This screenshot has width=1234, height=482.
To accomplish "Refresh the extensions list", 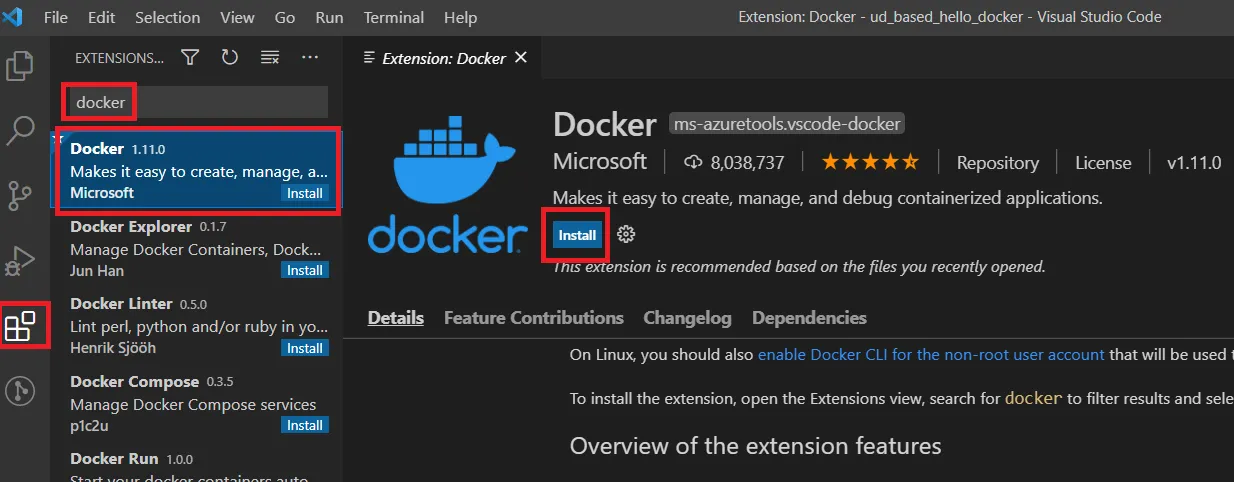I will [x=230, y=58].
